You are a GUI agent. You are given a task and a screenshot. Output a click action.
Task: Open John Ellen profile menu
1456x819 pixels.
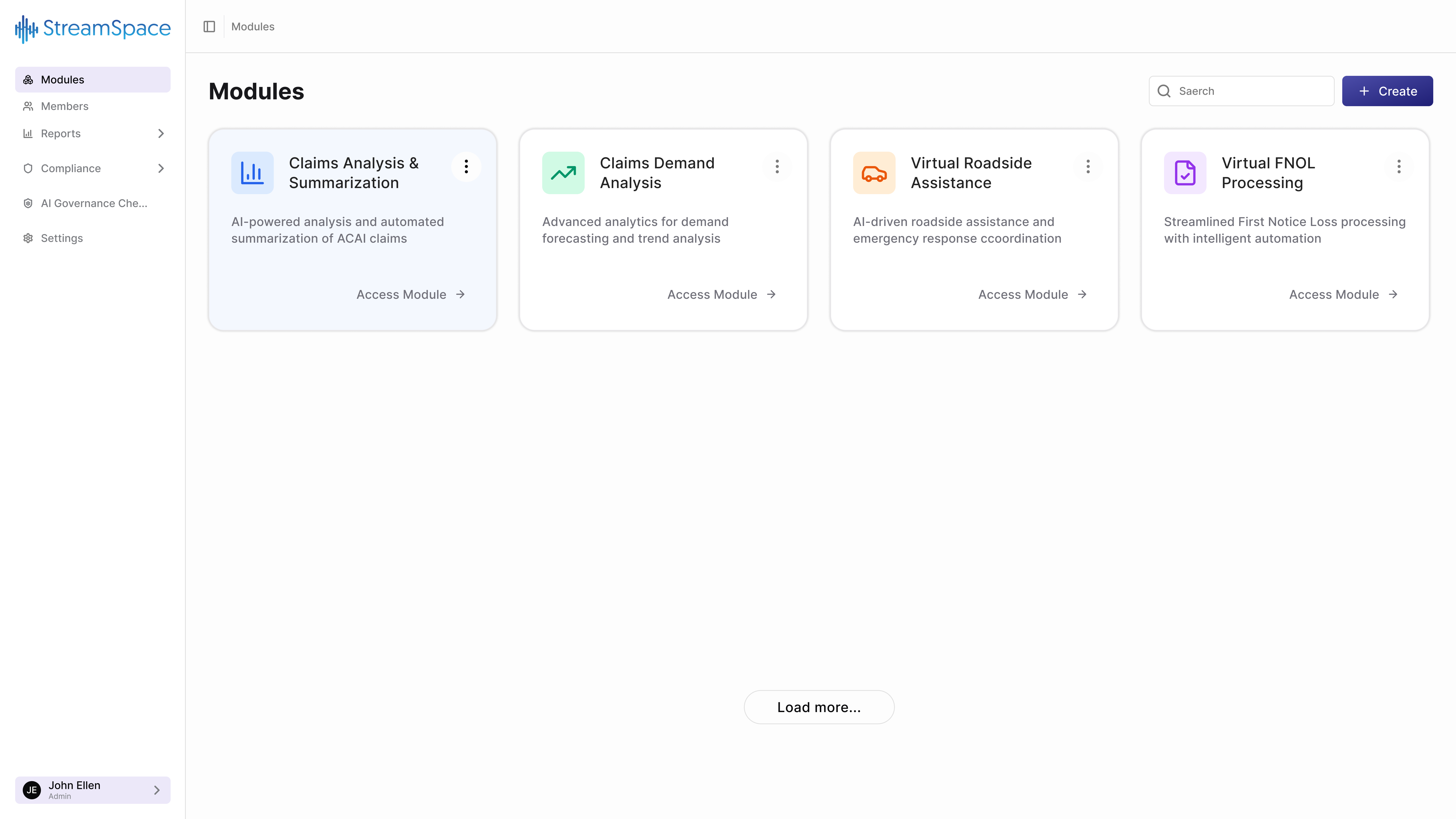[x=93, y=790]
